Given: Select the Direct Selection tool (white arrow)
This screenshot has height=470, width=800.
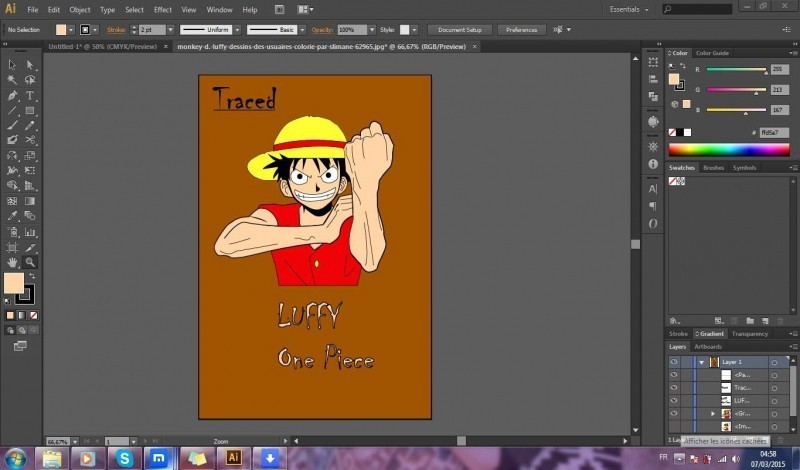Looking at the screenshot, I should pos(30,65).
